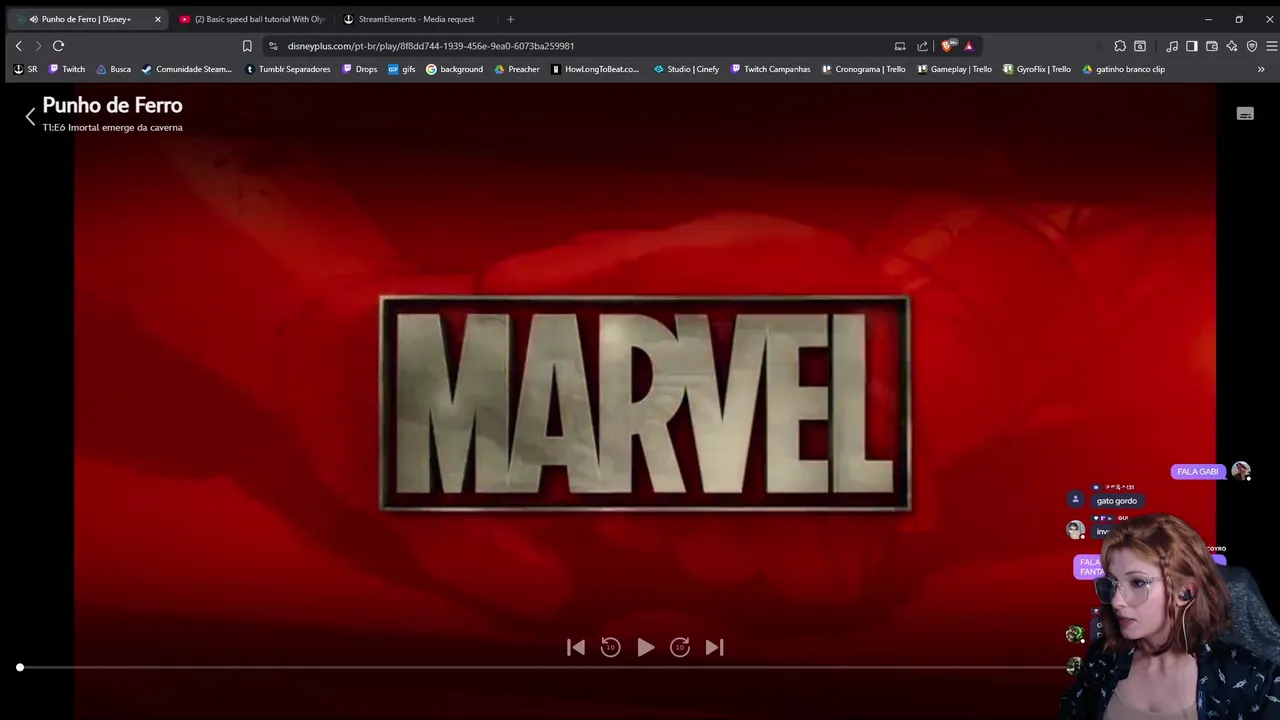Open the Brave Wallet icon
The height and width of the screenshot is (720, 1280).
tap(1212, 46)
